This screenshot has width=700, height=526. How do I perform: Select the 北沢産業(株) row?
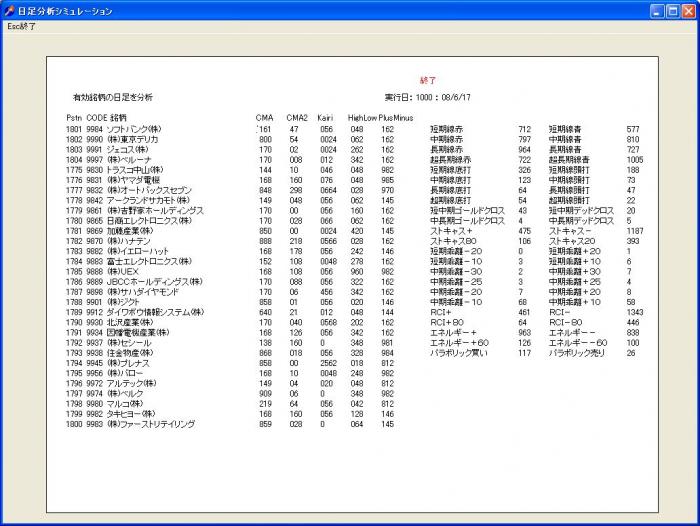pyautogui.click(x=230, y=322)
